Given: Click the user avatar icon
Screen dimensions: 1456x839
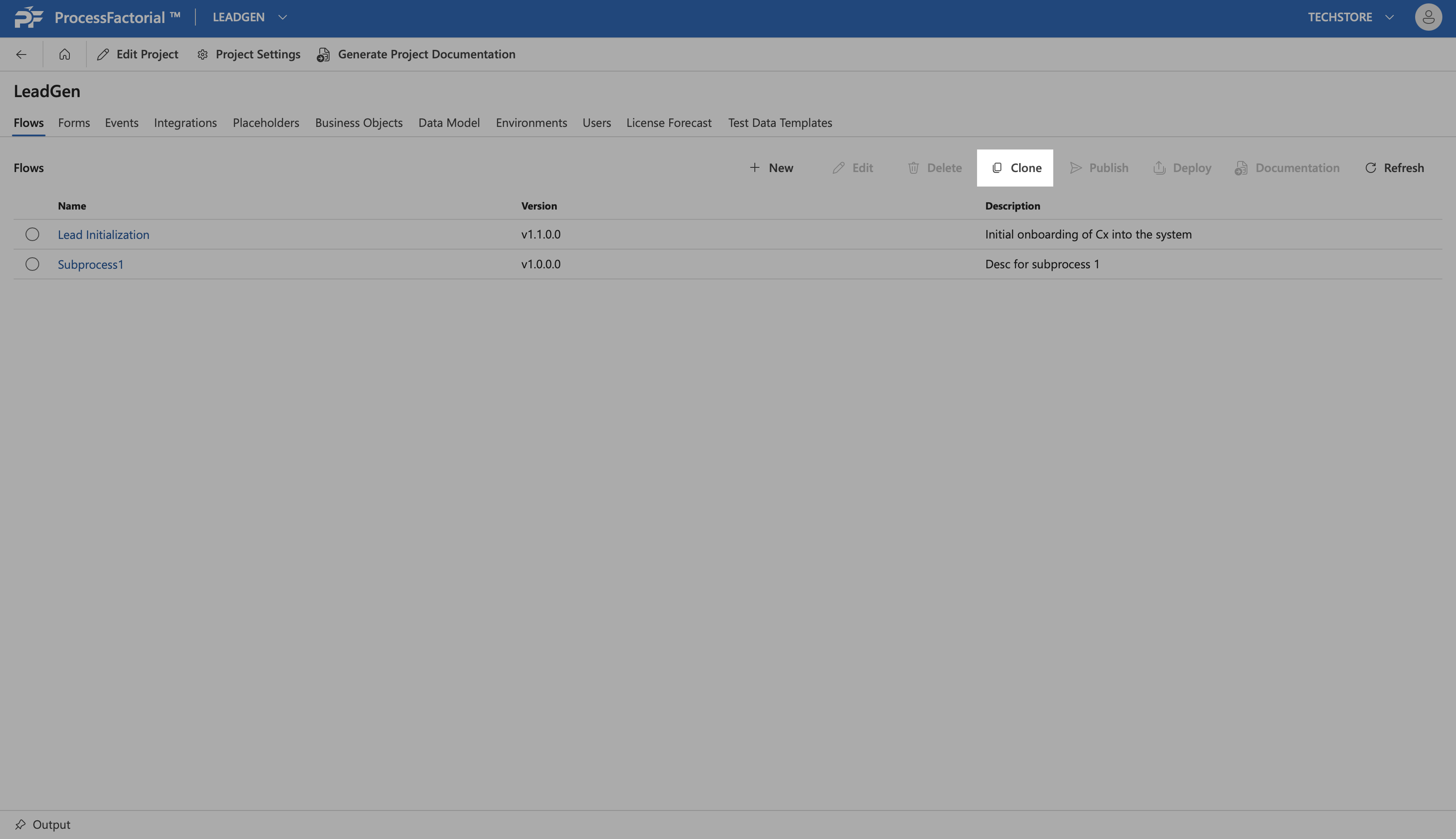Looking at the screenshot, I should point(1428,17).
